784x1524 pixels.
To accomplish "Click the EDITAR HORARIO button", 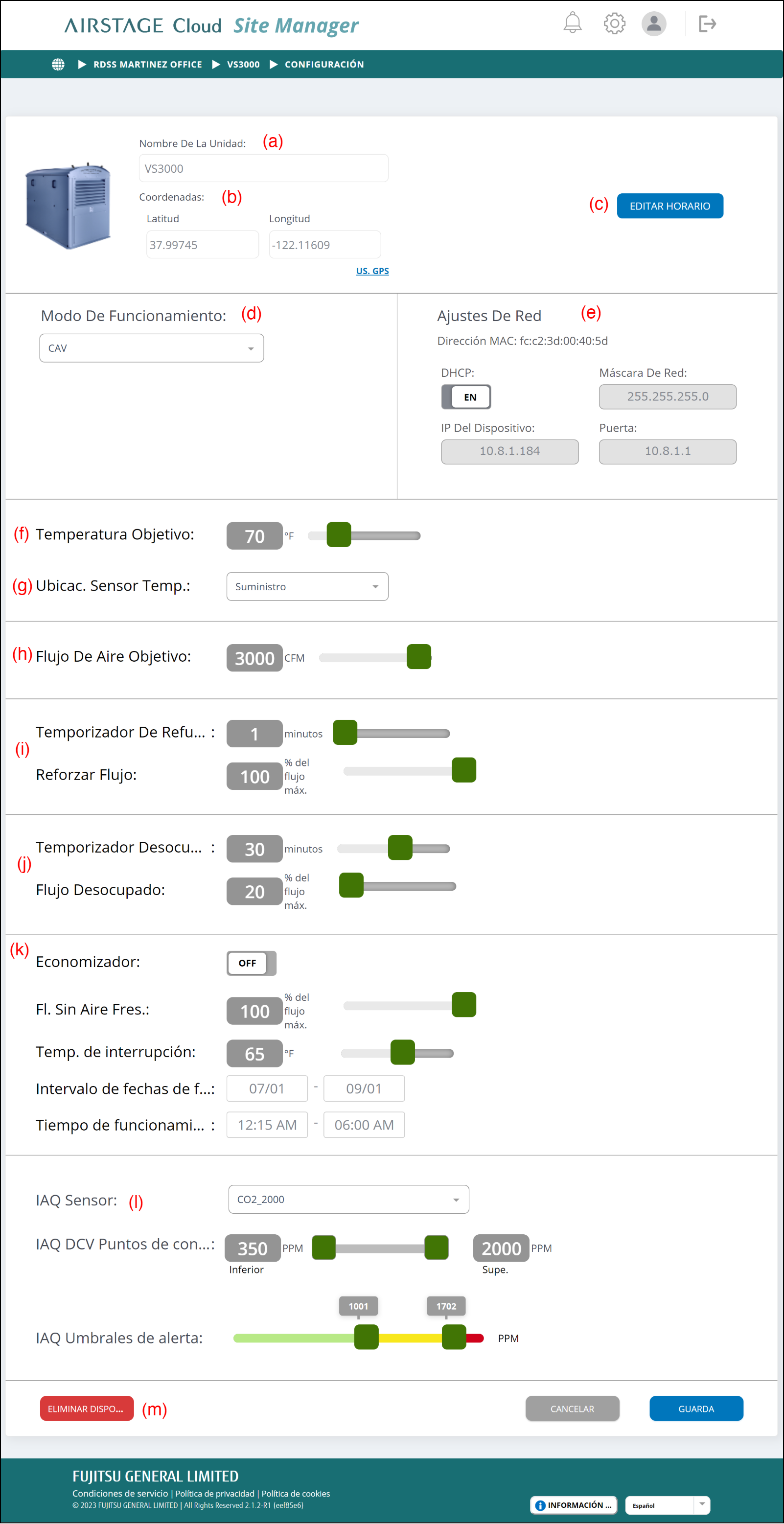I will pyautogui.click(x=669, y=206).
